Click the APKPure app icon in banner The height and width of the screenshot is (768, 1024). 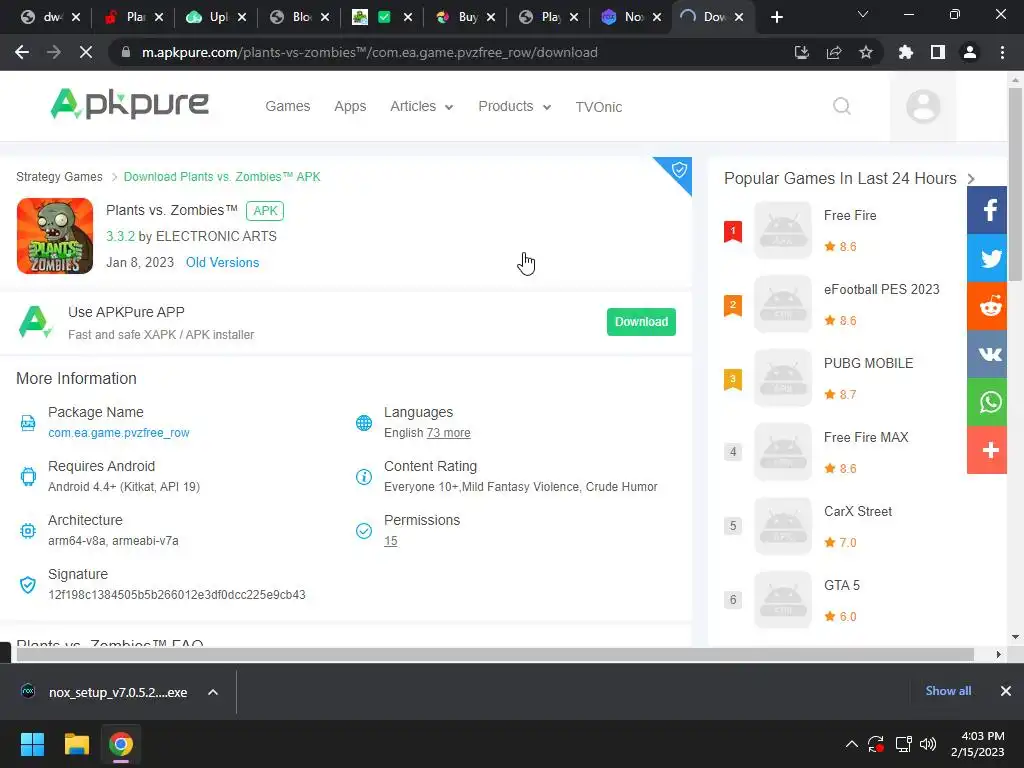[35, 322]
